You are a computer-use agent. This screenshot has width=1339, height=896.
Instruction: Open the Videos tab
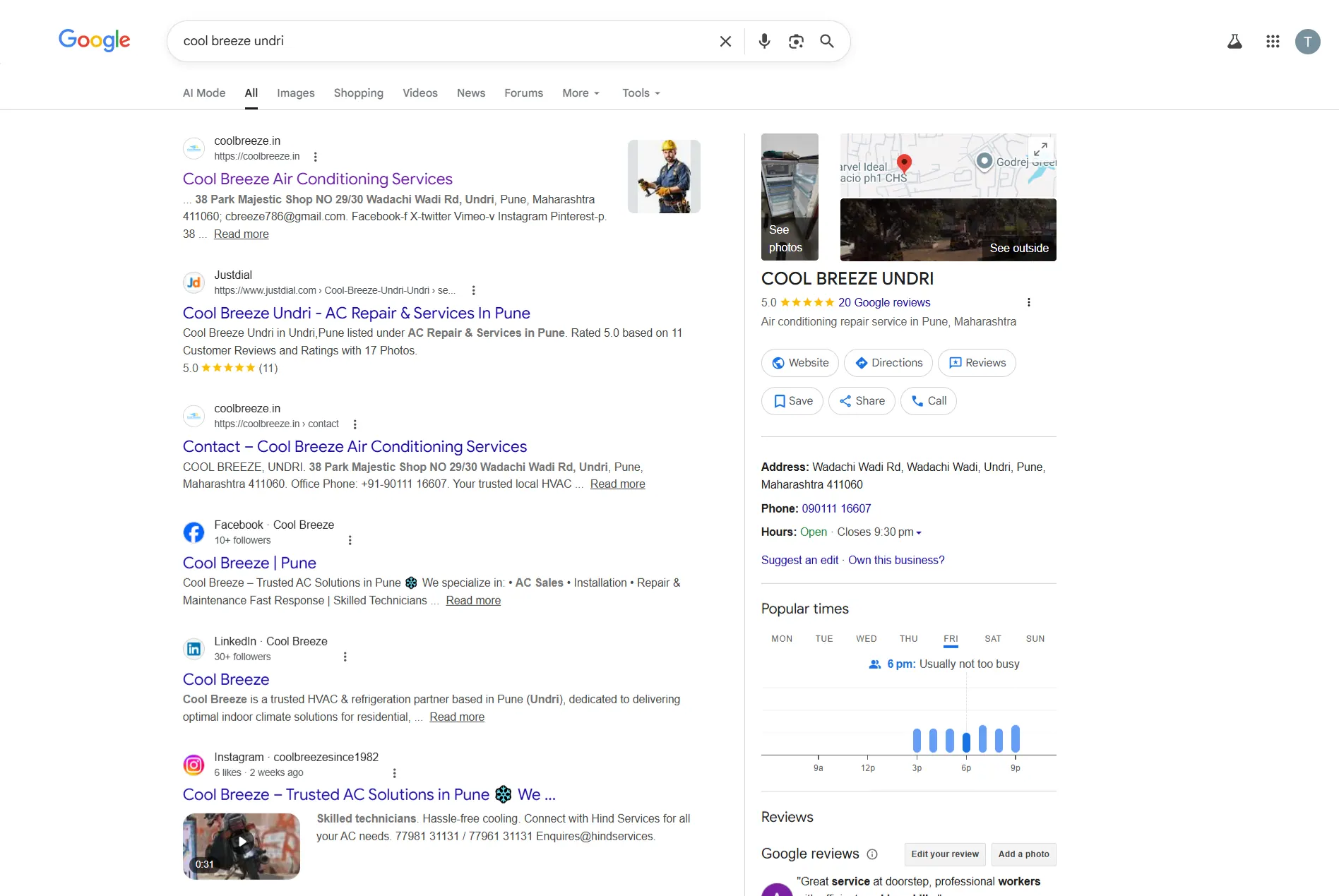[x=420, y=92]
